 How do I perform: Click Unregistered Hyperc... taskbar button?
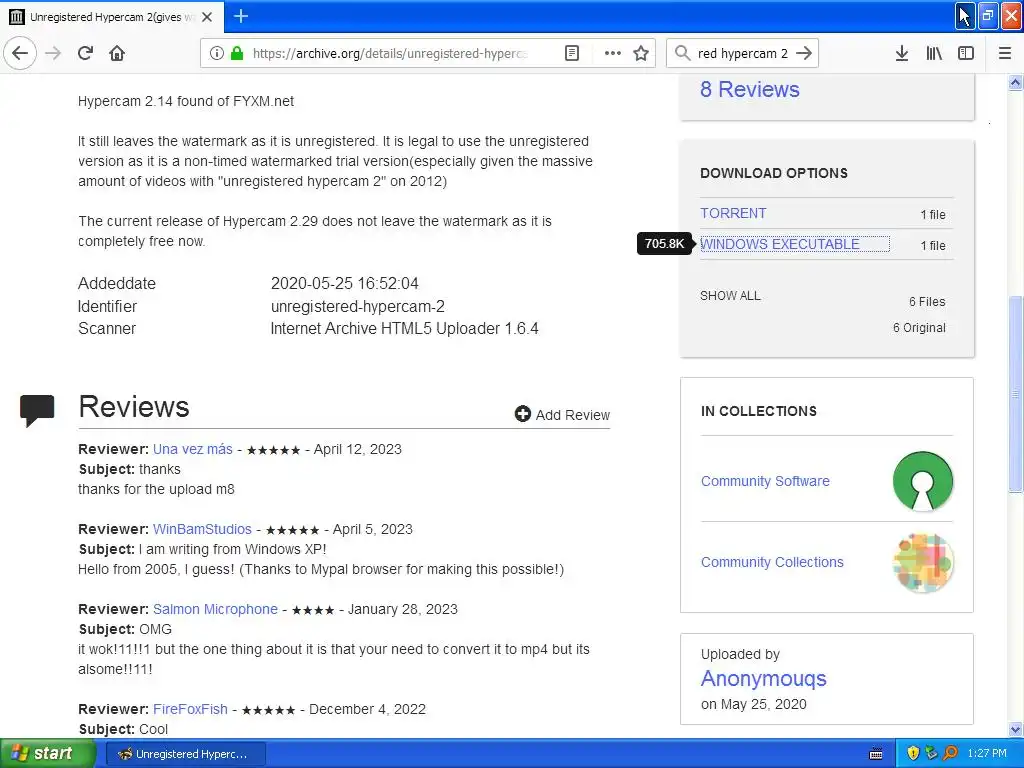click(x=185, y=754)
